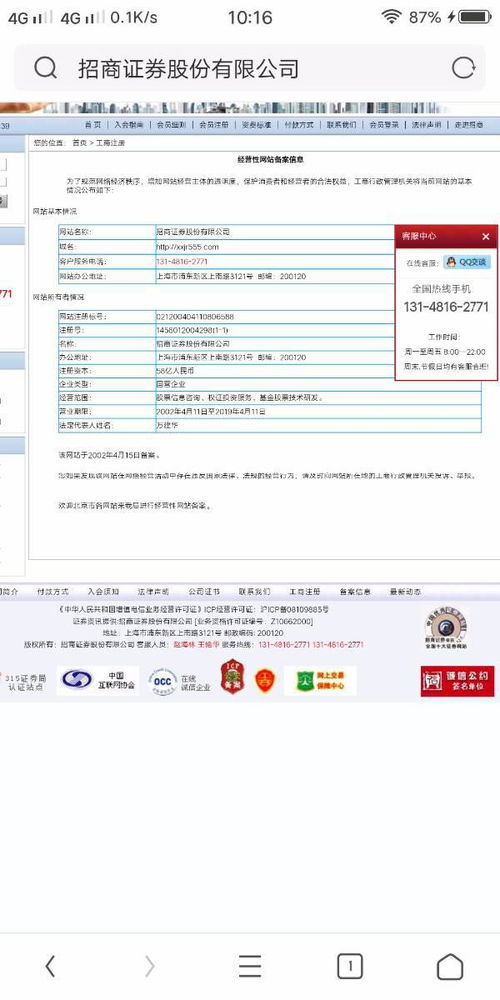
Task: Click the round red badge beside ICP shield
Action: pyautogui.click(x=263, y=680)
